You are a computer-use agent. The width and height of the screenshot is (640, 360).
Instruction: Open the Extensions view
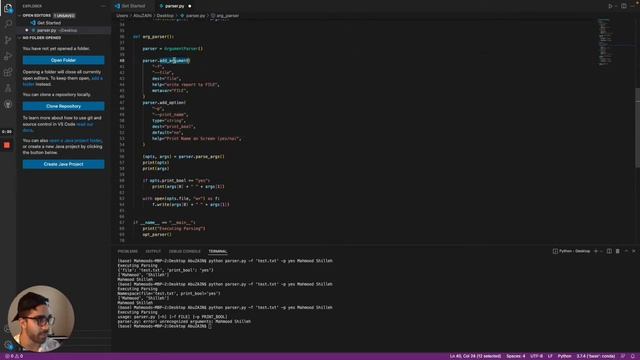[8, 72]
